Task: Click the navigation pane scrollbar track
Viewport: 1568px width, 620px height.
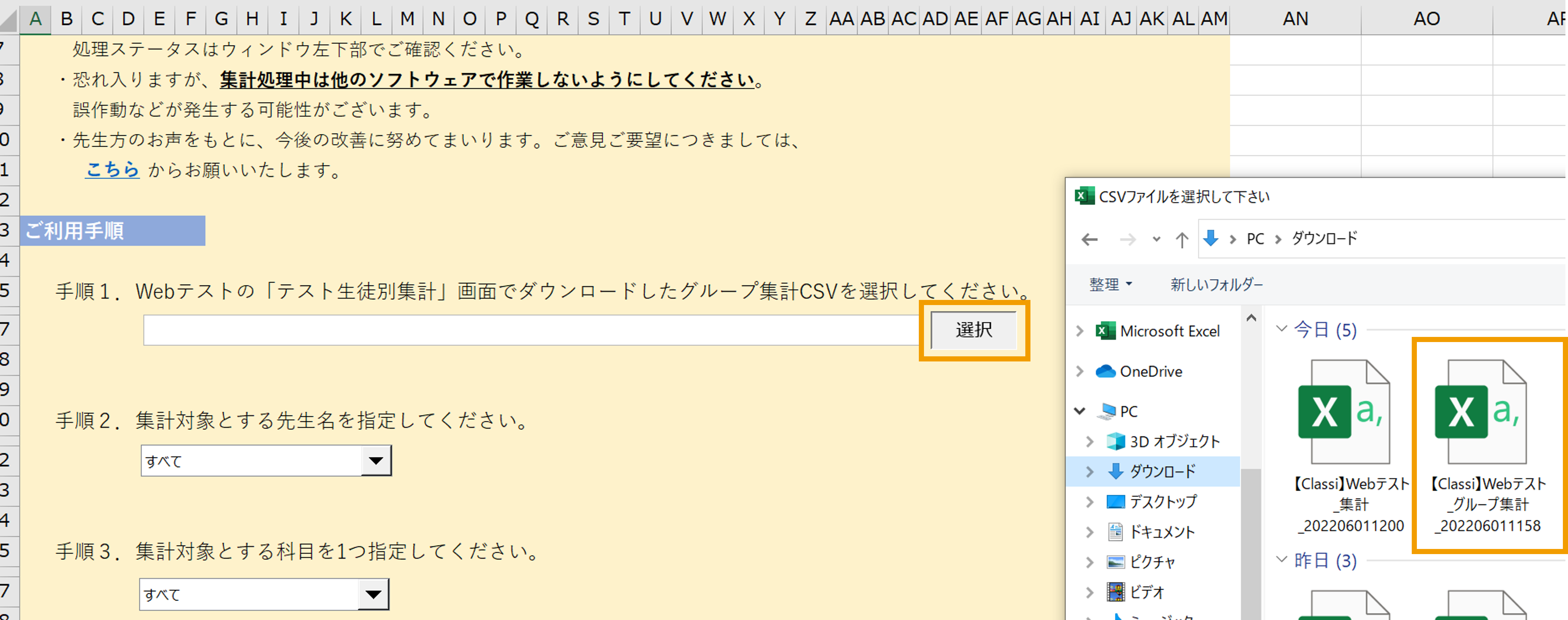Action: [x=1251, y=396]
